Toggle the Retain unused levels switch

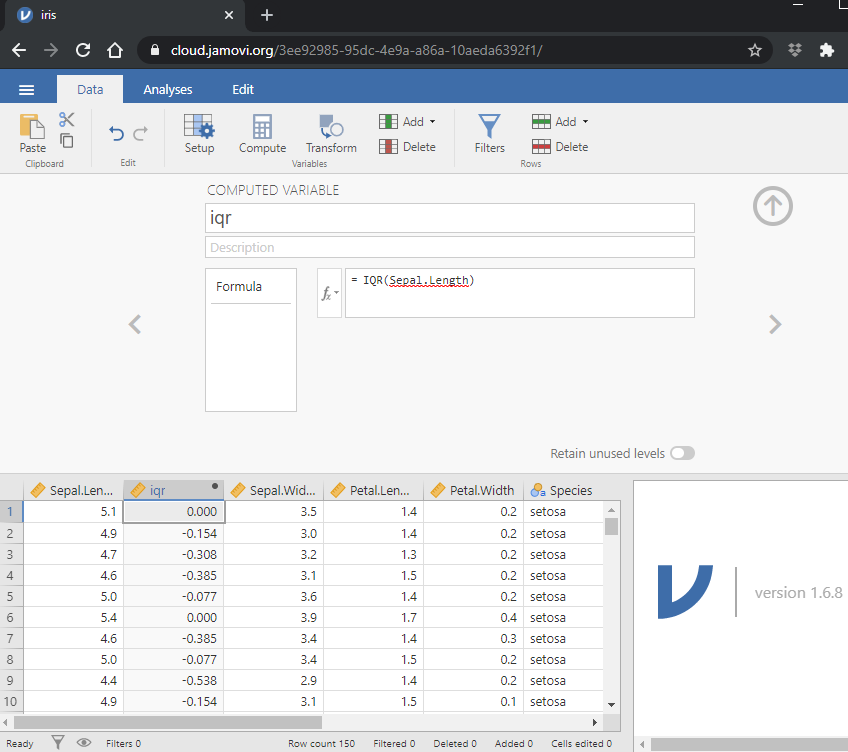682,453
